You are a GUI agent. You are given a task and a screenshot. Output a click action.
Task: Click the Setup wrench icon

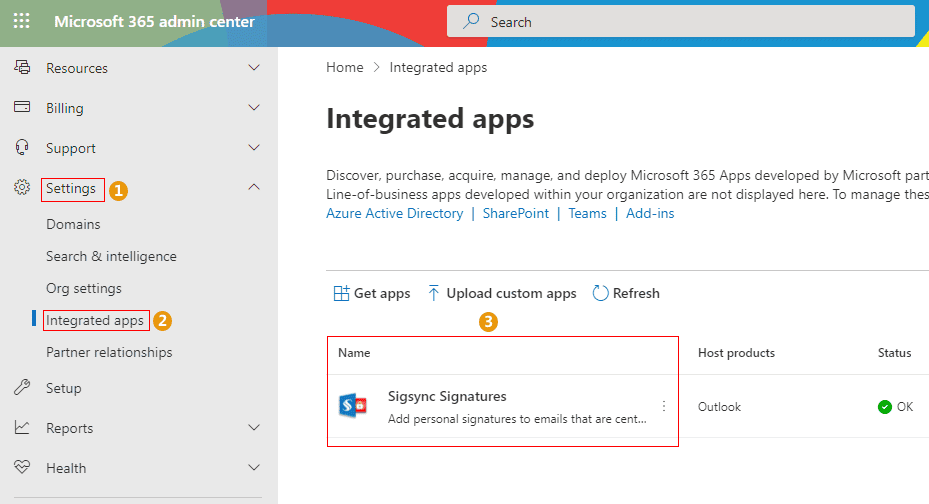click(x=21, y=388)
